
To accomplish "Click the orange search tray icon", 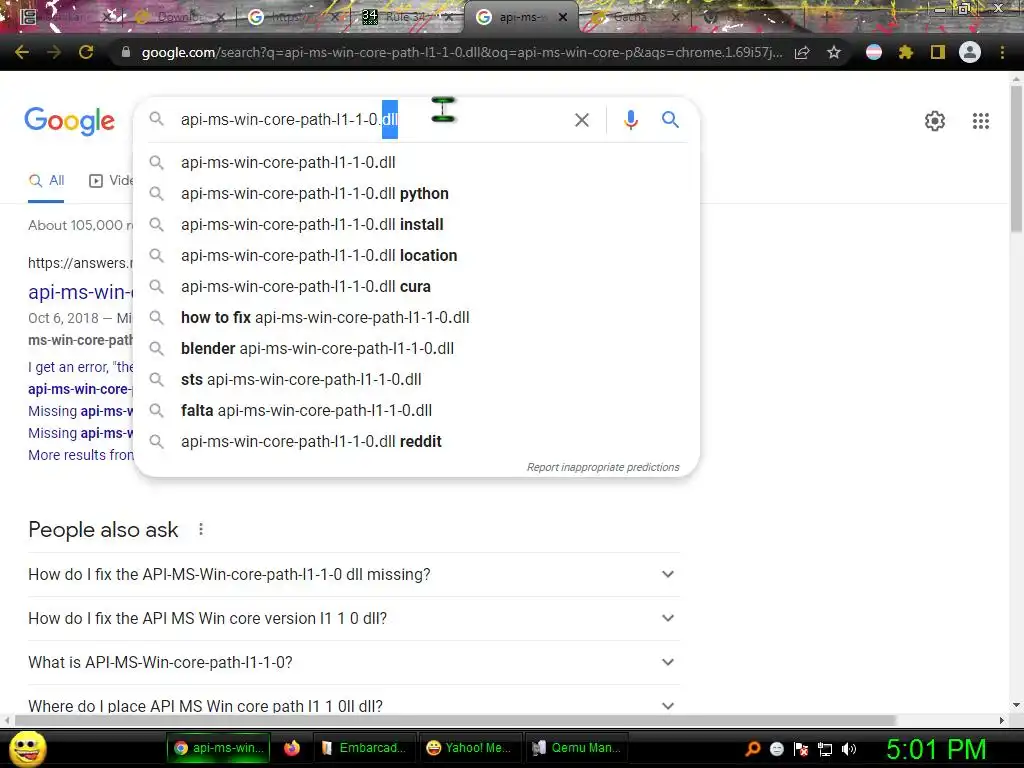I will click(x=752, y=749).
